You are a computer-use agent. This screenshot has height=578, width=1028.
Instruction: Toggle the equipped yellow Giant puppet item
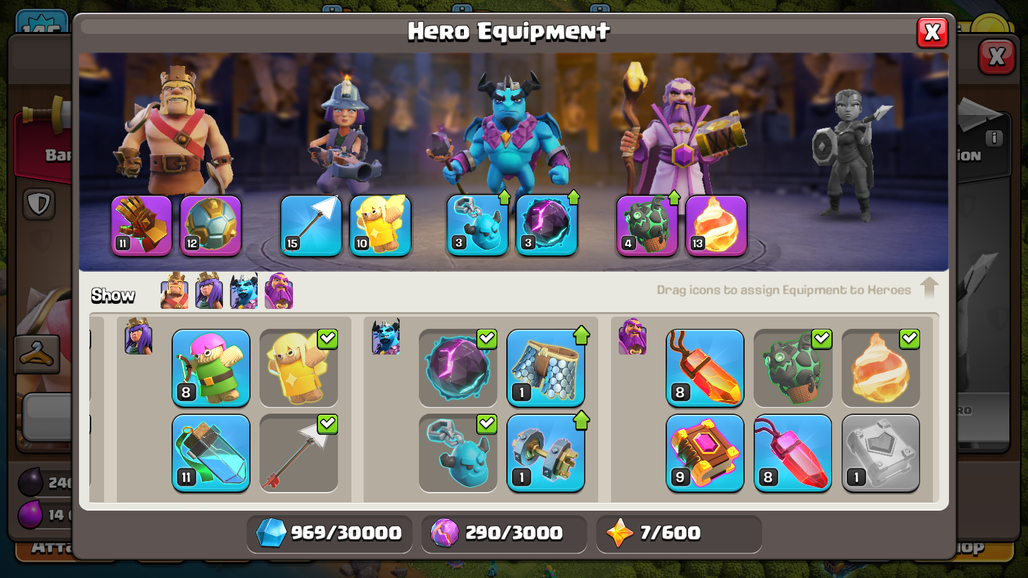(299, 368)
